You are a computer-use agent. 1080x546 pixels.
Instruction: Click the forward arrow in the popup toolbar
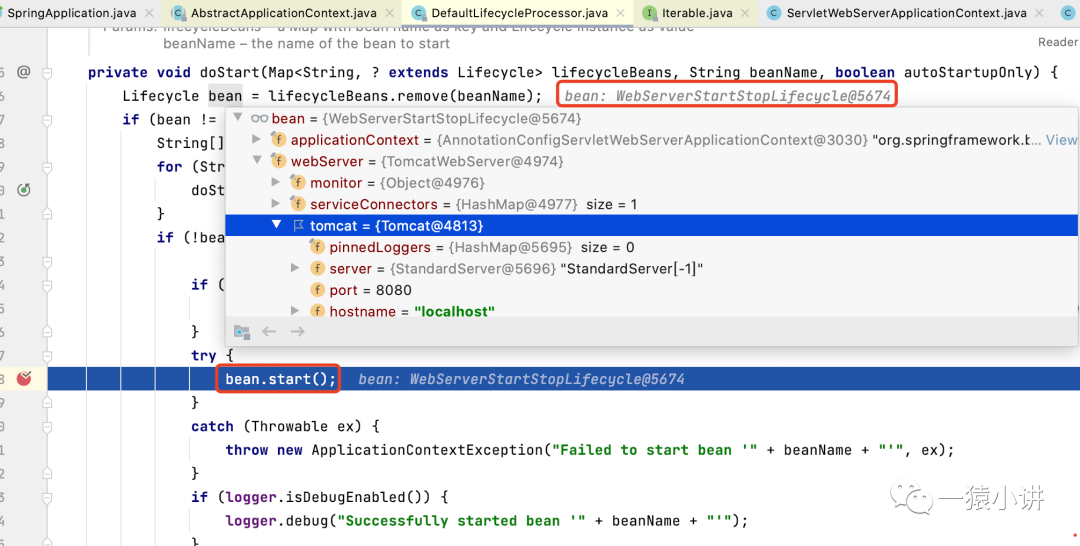click(x=298, y=332)
